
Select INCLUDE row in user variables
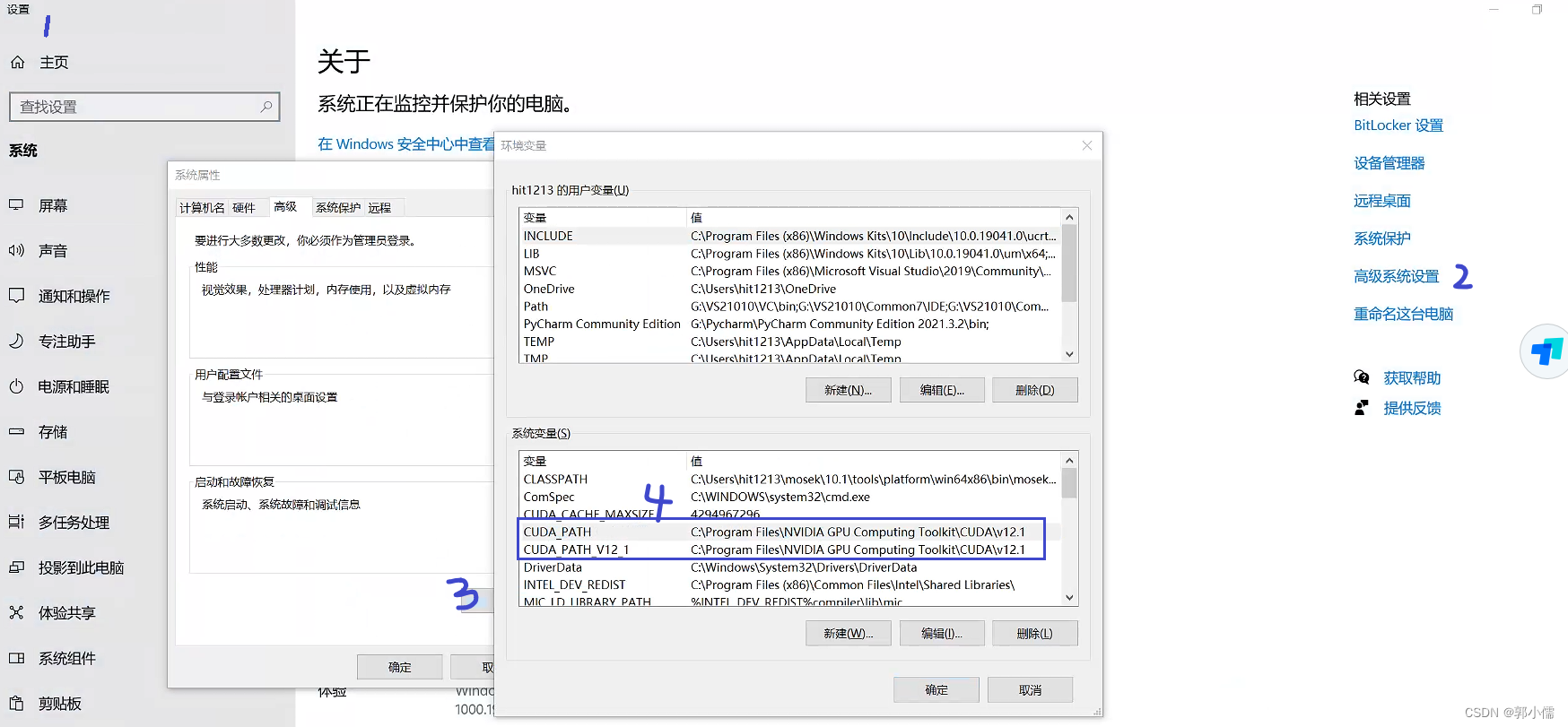coord(789,236)
